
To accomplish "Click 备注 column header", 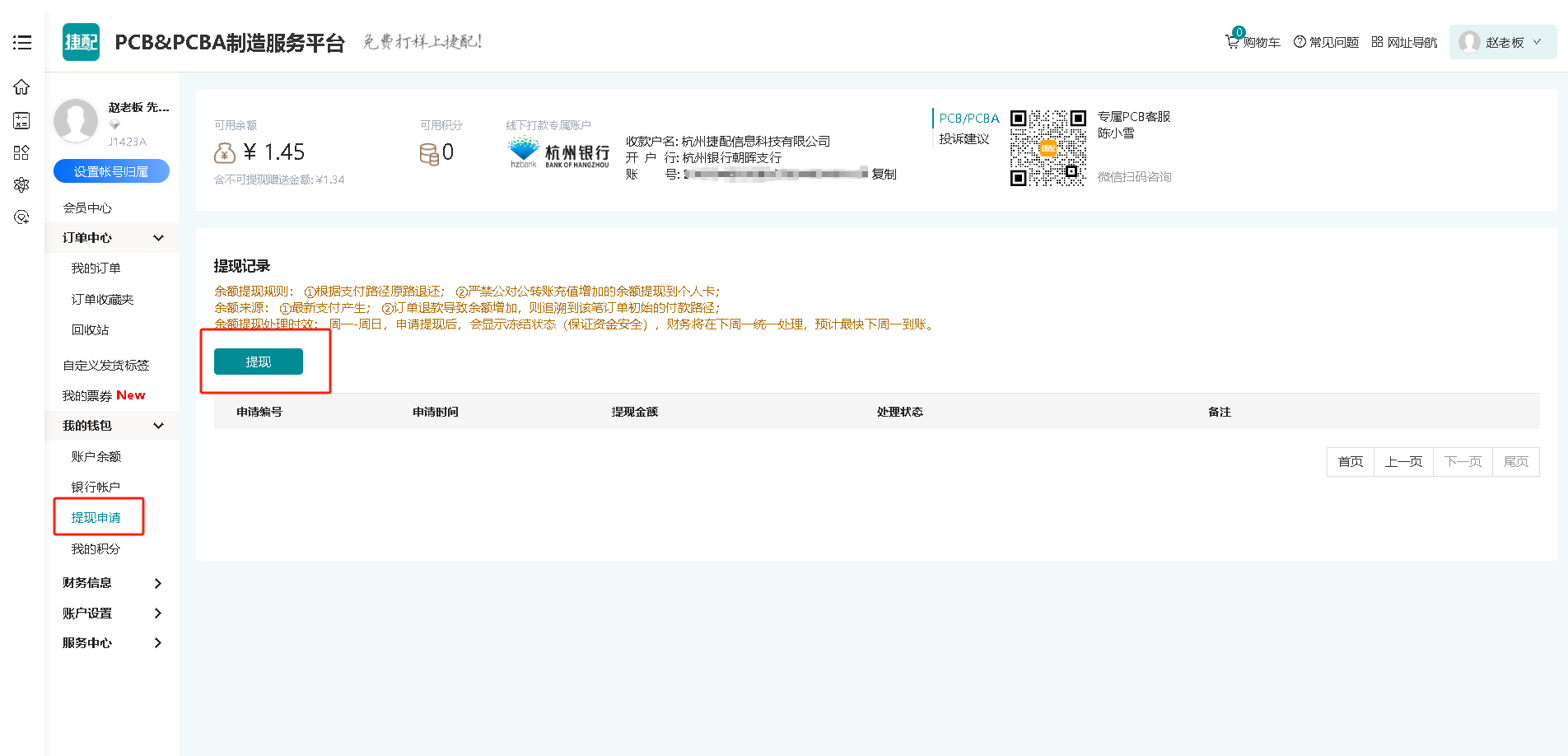I will (x=1220, y=412).
